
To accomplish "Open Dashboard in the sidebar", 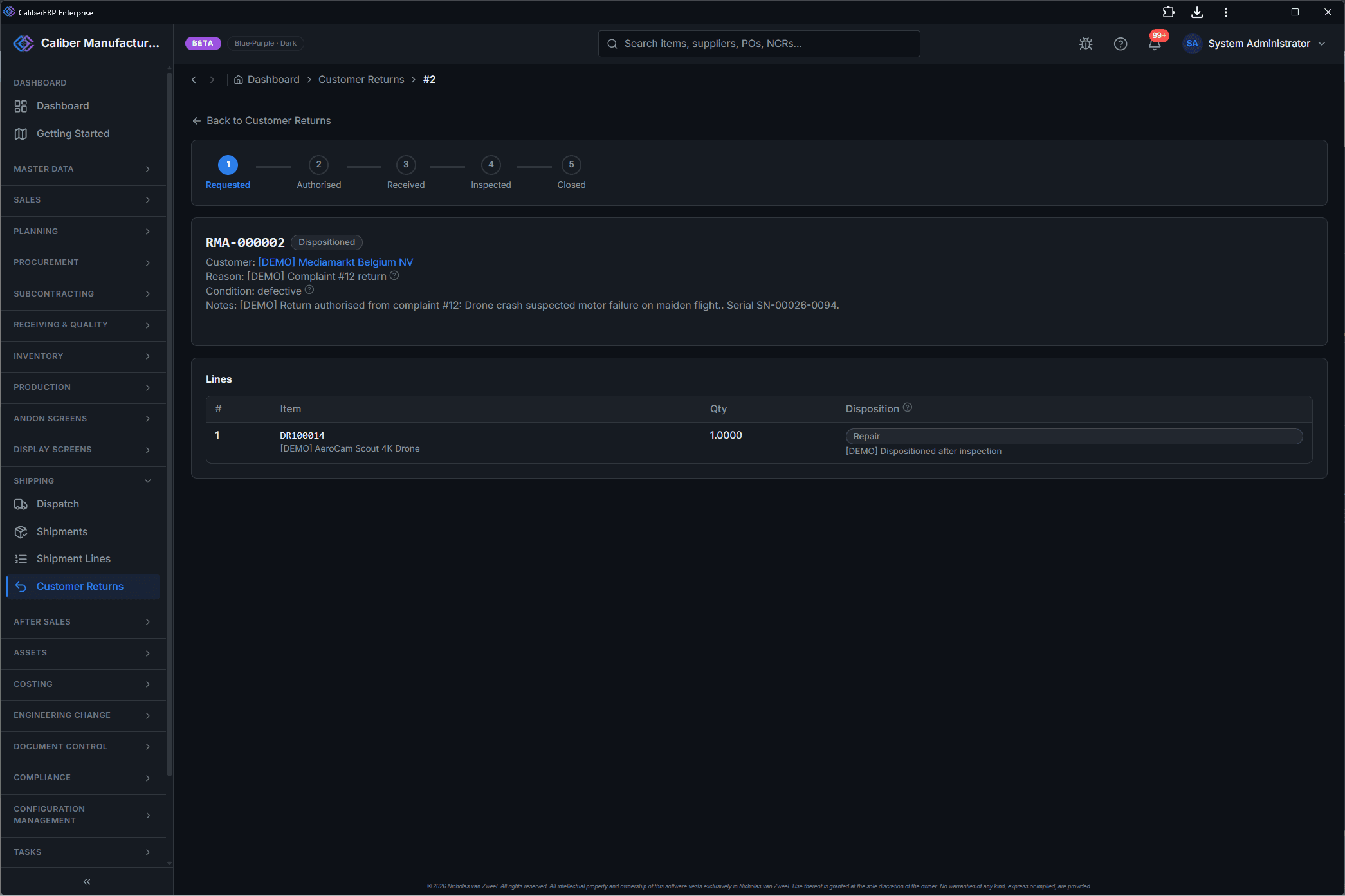I will [83, 106].
